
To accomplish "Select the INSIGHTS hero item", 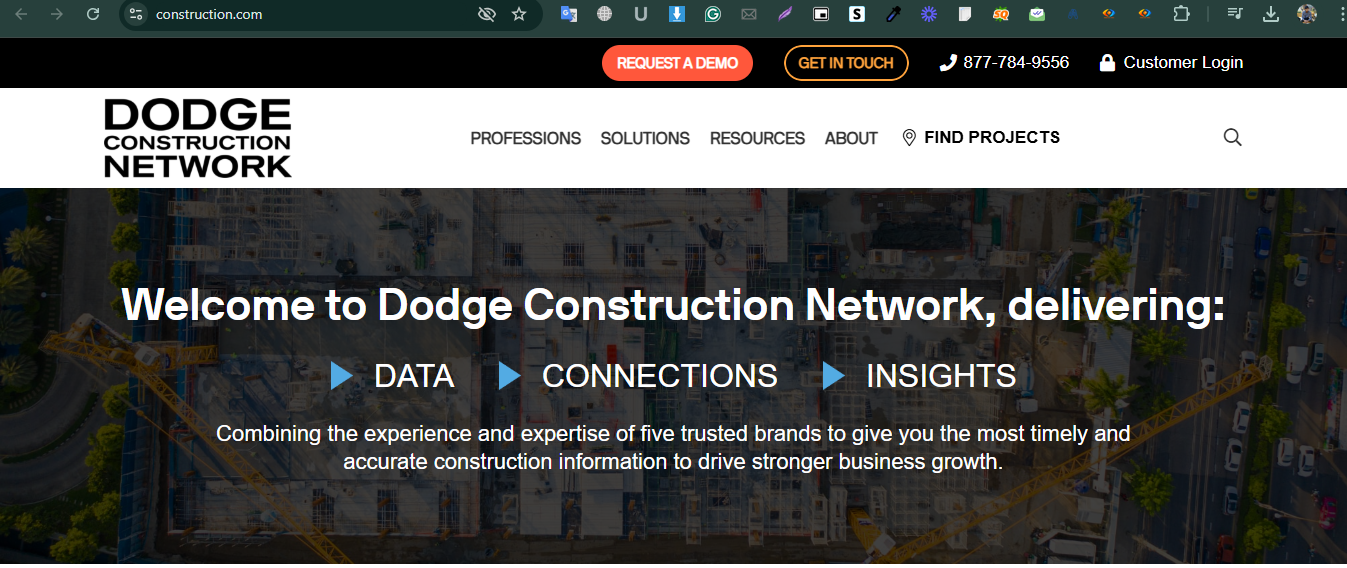I will tap(920, 376).
